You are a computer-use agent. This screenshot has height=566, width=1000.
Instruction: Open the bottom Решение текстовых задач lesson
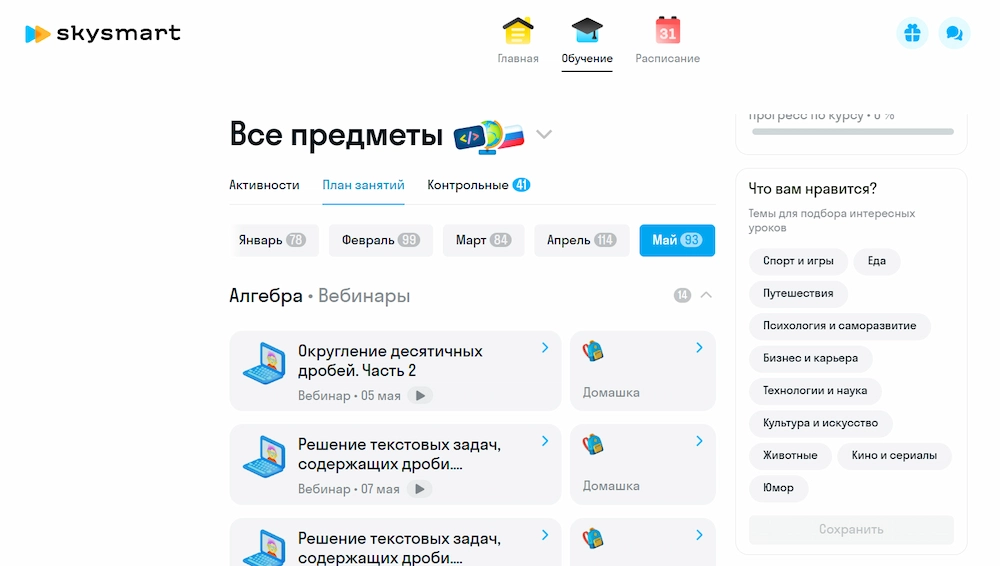[395, 542]
